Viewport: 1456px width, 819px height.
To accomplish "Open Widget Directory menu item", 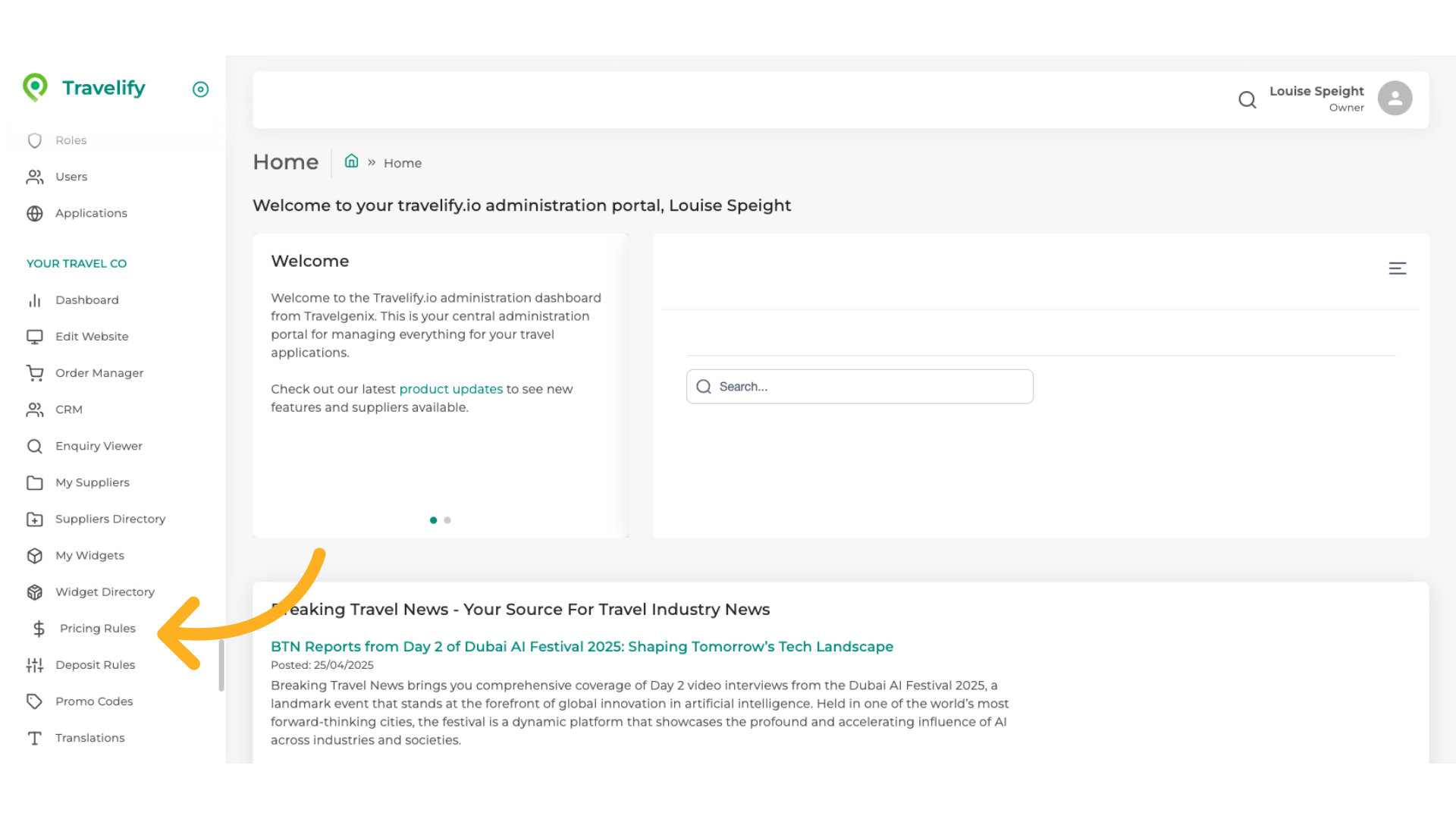I will [105, 592].
